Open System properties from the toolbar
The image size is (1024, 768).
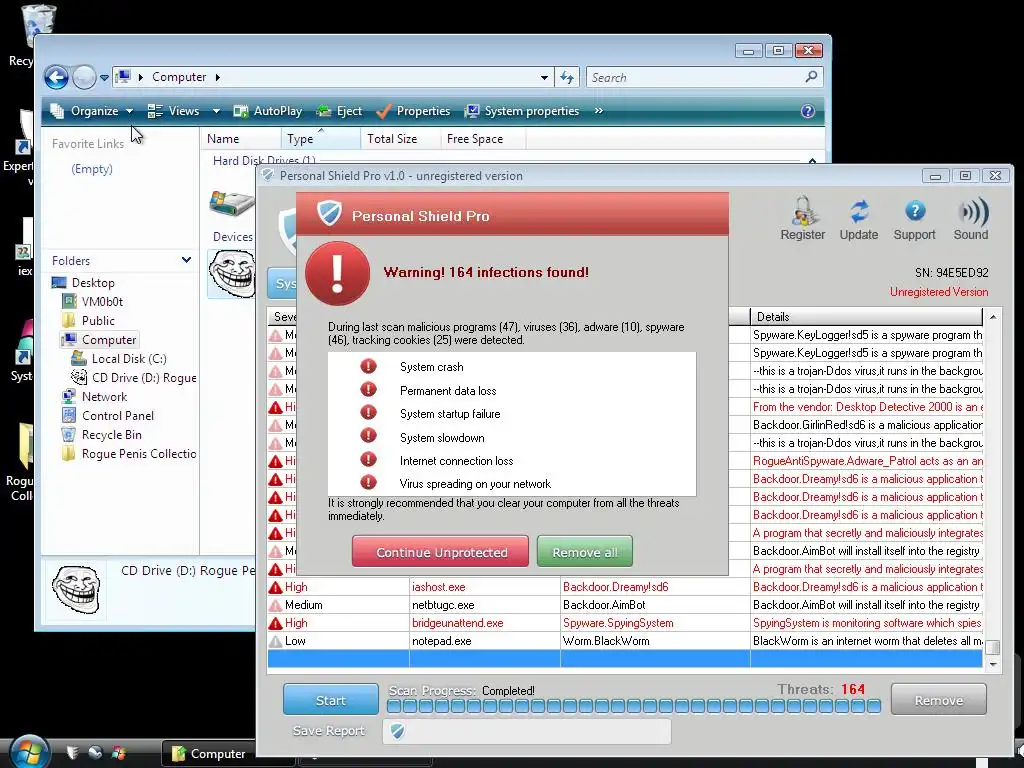522,111
